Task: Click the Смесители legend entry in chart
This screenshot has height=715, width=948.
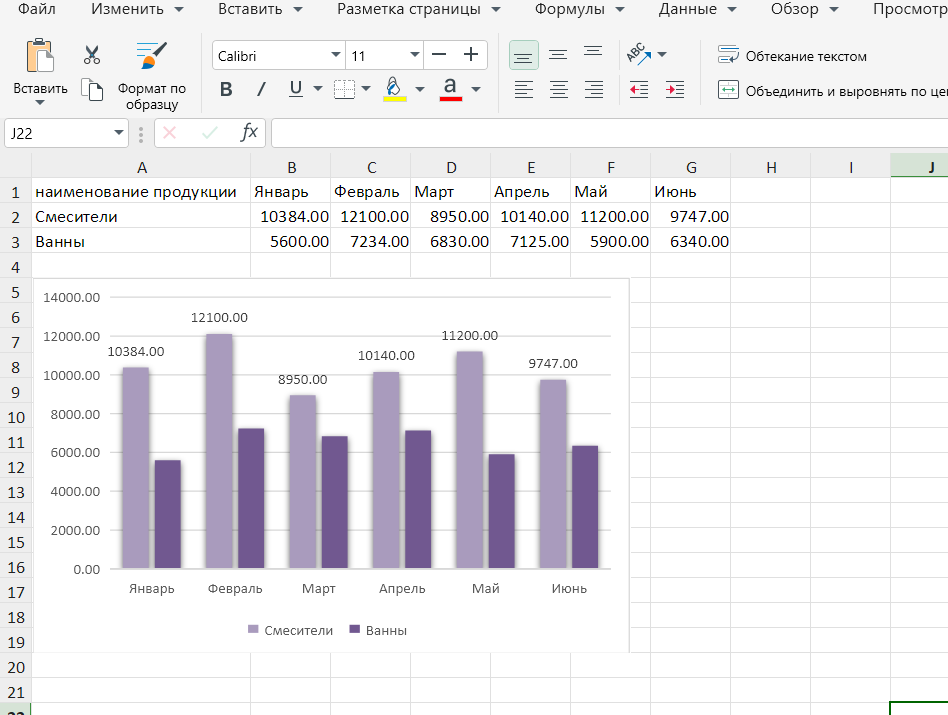Action: click(x=290, y=630)
